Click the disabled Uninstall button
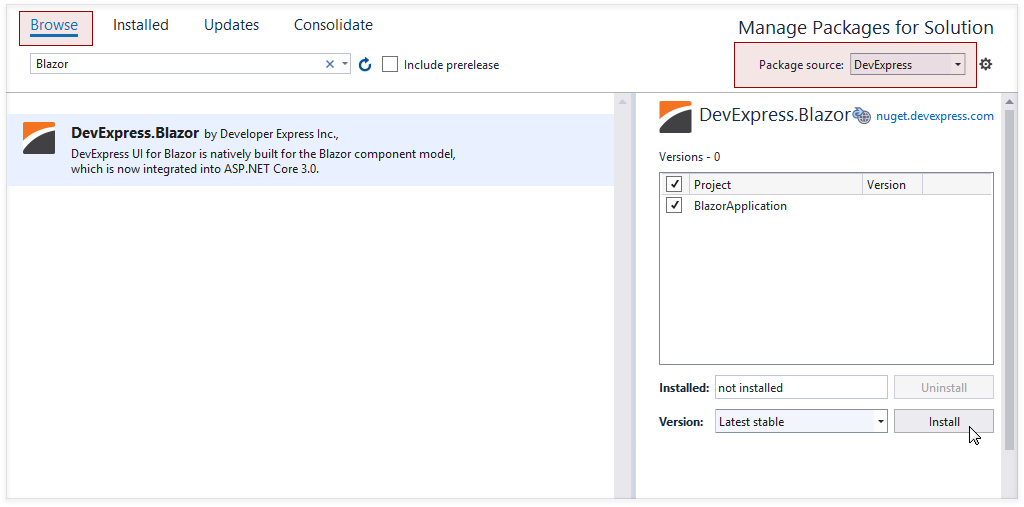Viewport: 1024px width, 507px height. (x=944, y=387)
